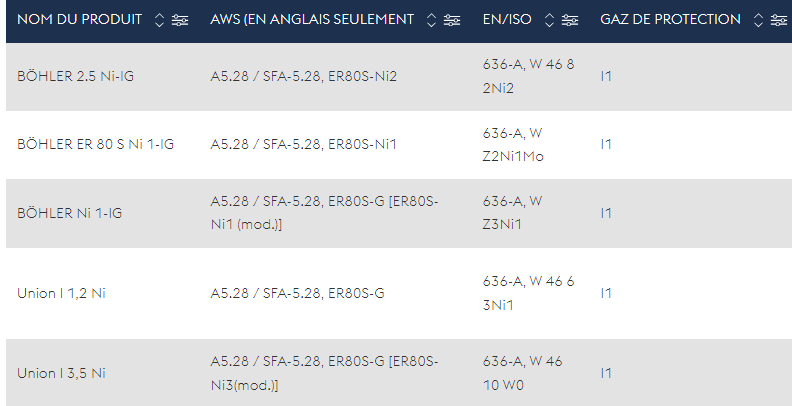Select the ER80S-Ni2 AWS classification cell
This screenshot has width=792, height=406.
tap(304, 76)
